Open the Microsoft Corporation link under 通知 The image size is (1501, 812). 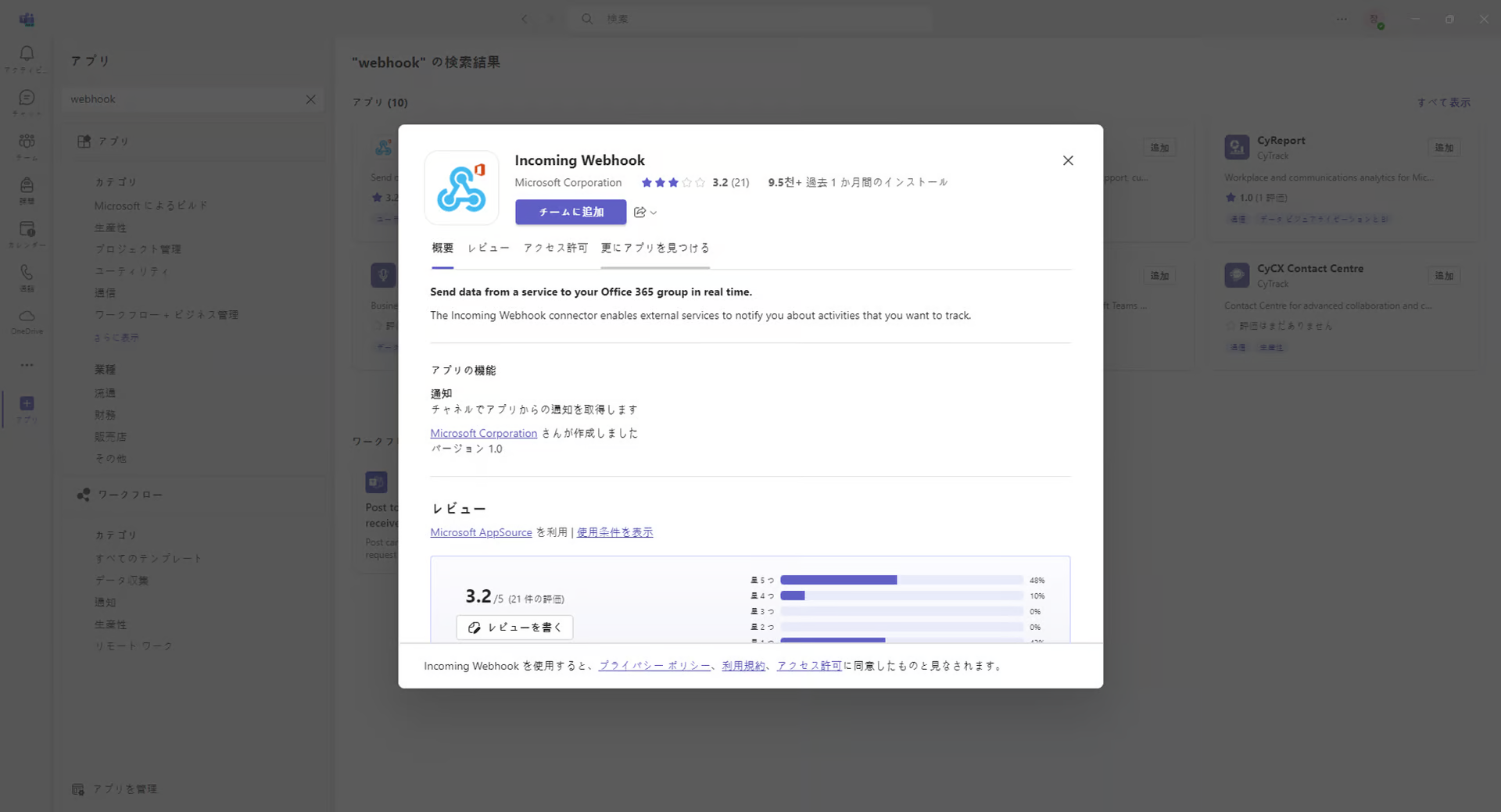pyautogui.click(x=484, y=433)
